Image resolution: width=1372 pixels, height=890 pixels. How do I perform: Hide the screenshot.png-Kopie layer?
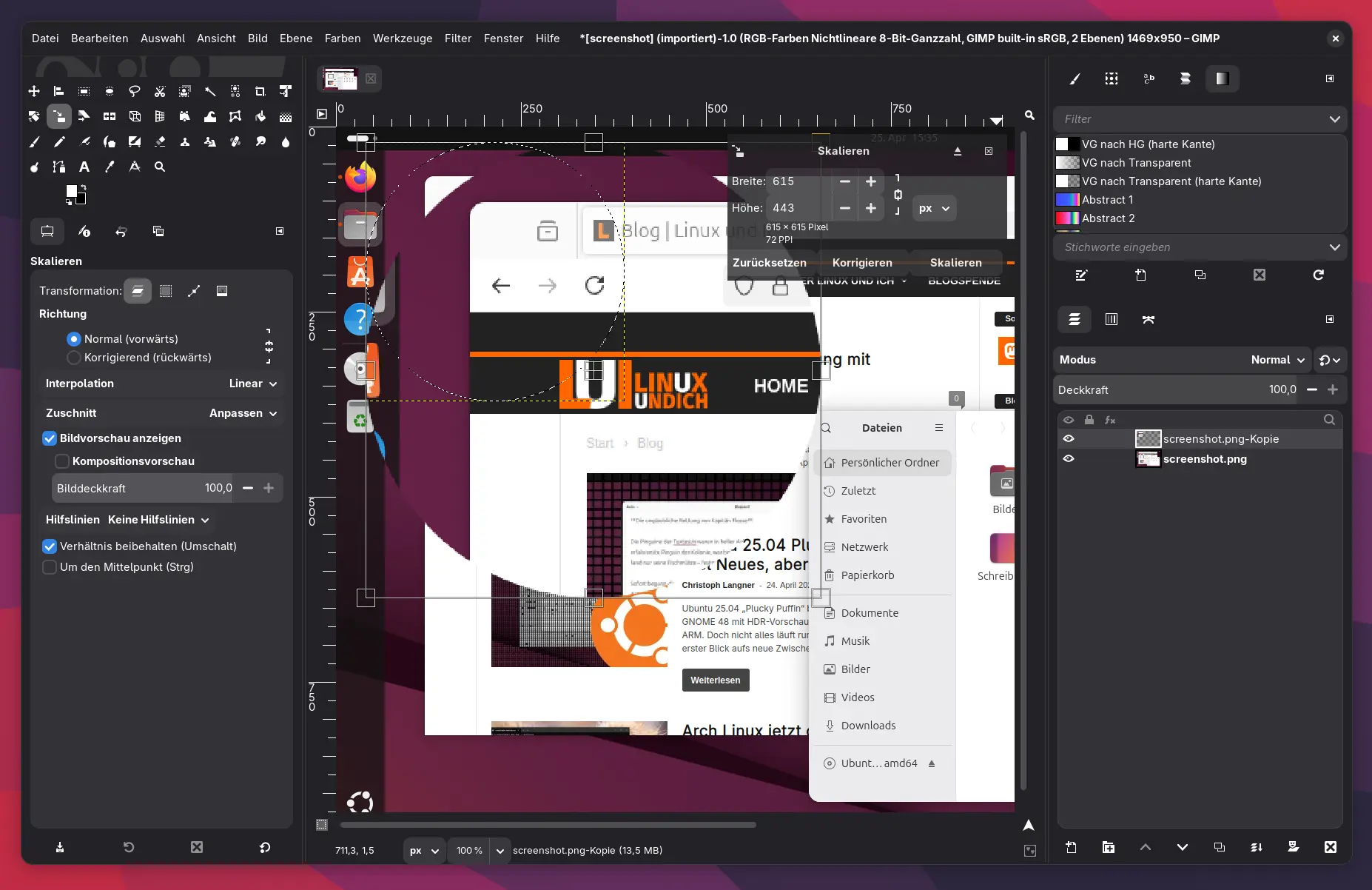coord(1068,438)
